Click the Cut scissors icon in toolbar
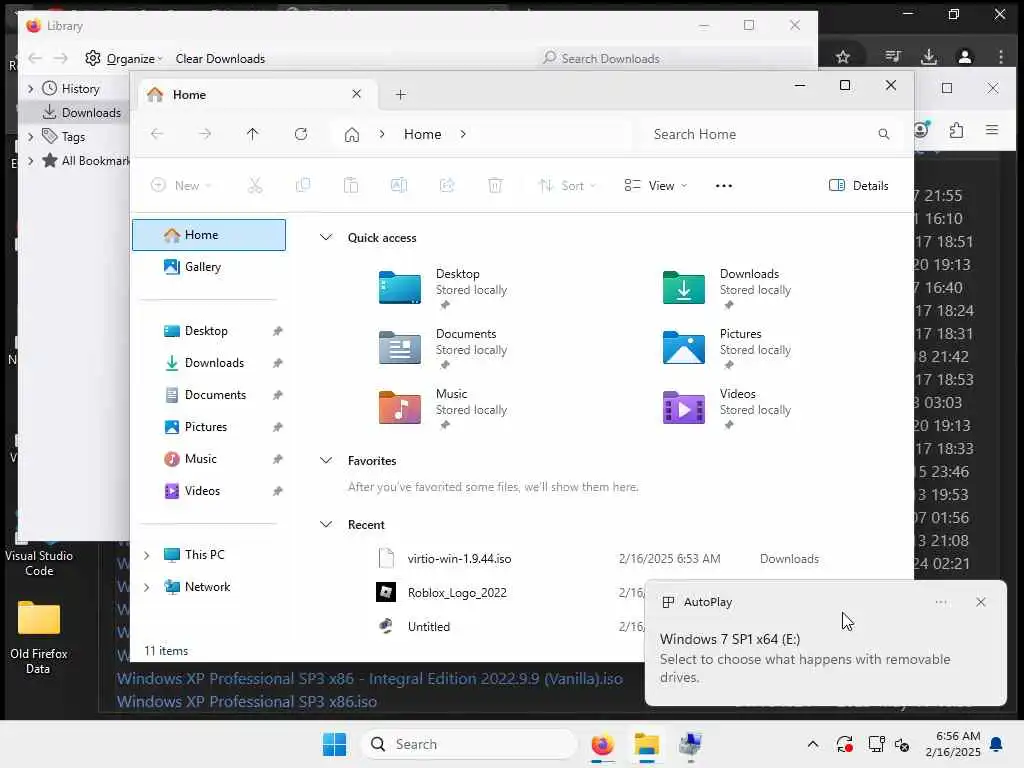This screenshot has width=1024, height=768. (255, 185)
